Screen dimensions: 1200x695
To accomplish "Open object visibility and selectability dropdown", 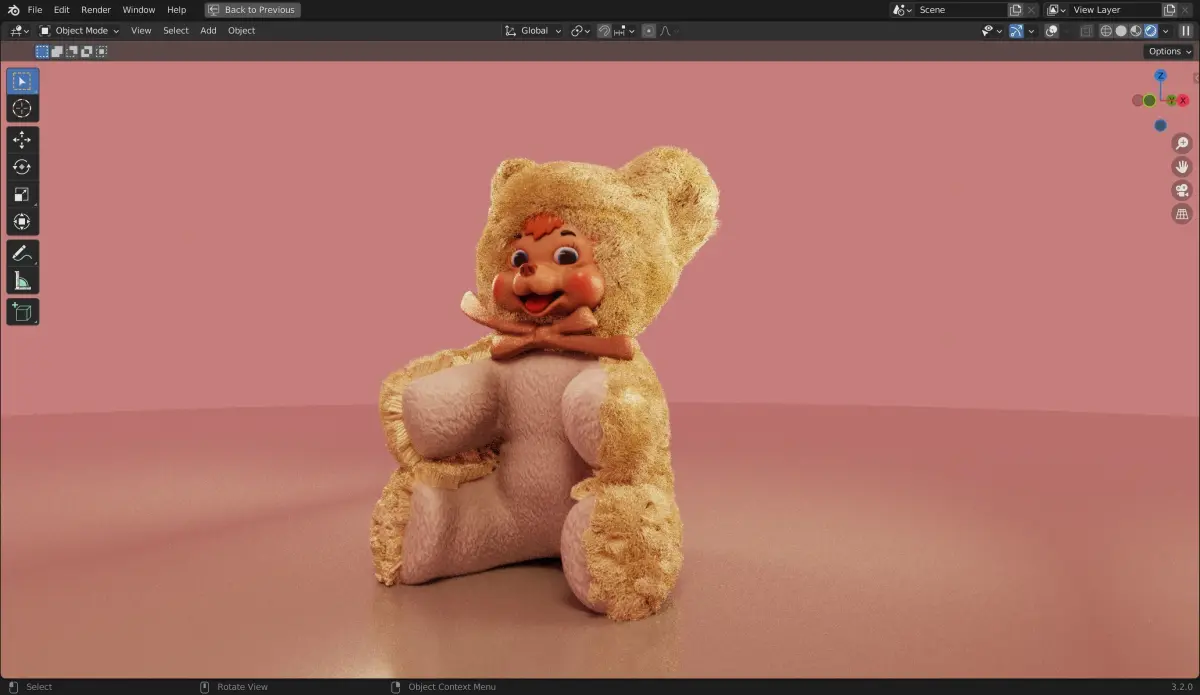I will pos(992,31).
